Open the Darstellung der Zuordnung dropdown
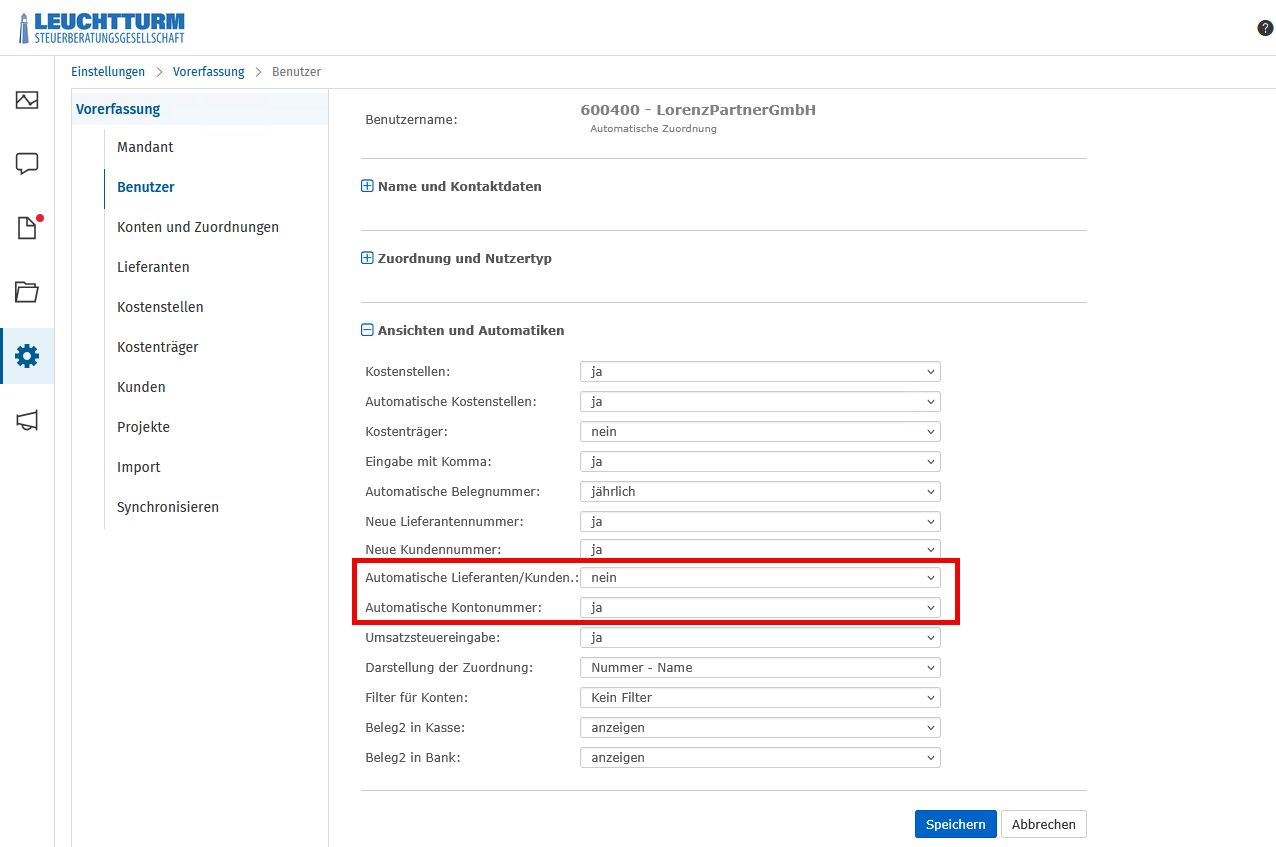Image resolution: width=1276 pixels, height=847 pixels. pyautogui.click(x=760, y=668)
